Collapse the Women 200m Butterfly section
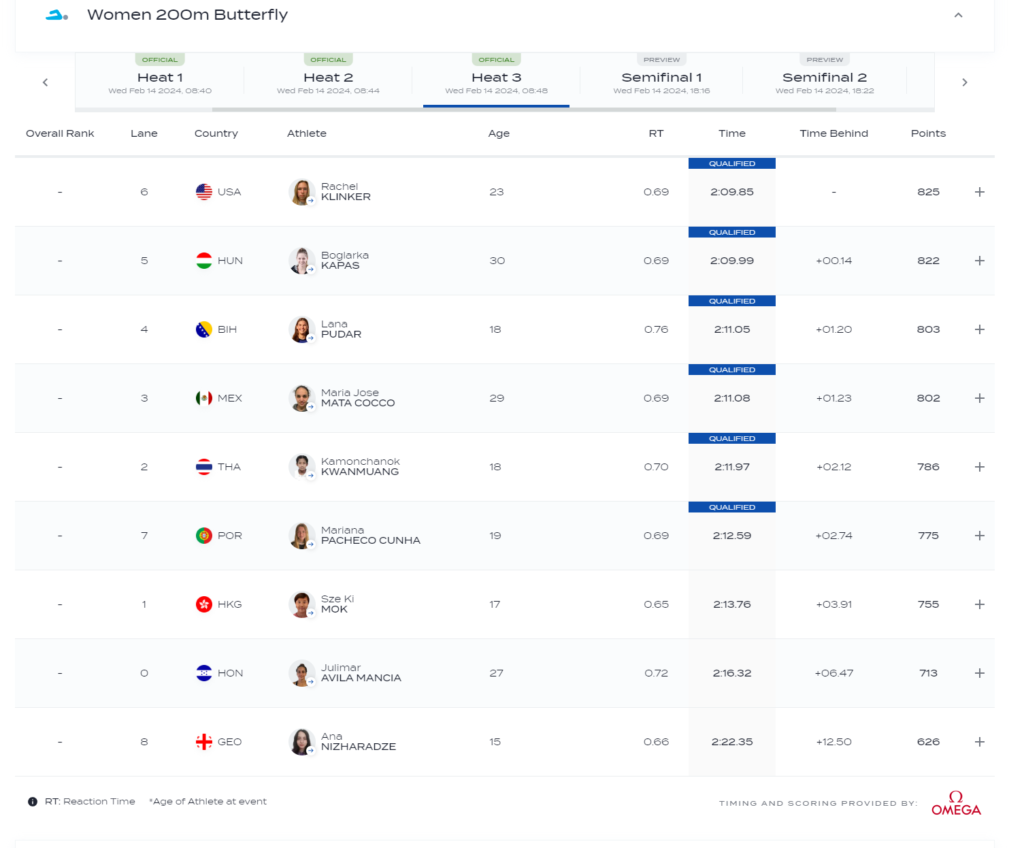Screen dimensions: 1024x848 (958, 15)
